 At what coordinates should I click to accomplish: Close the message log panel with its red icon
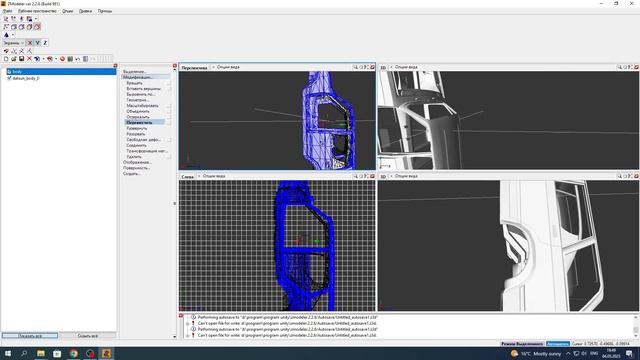181,316
